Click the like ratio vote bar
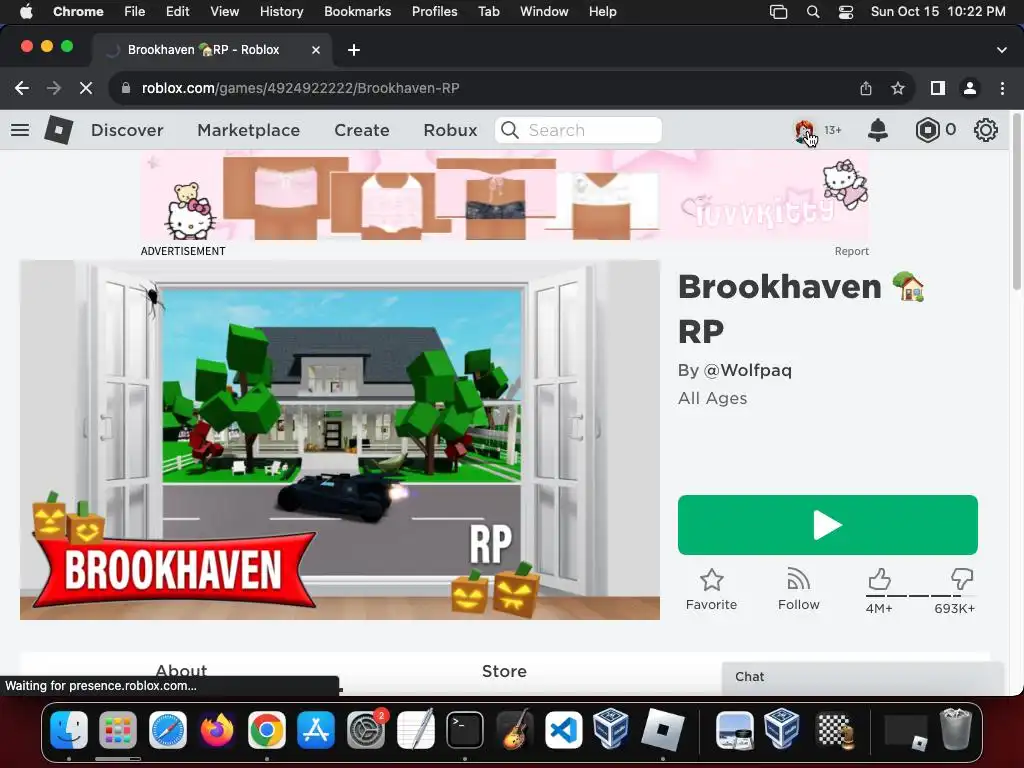 pyautogui.click(x=921, y=596)
